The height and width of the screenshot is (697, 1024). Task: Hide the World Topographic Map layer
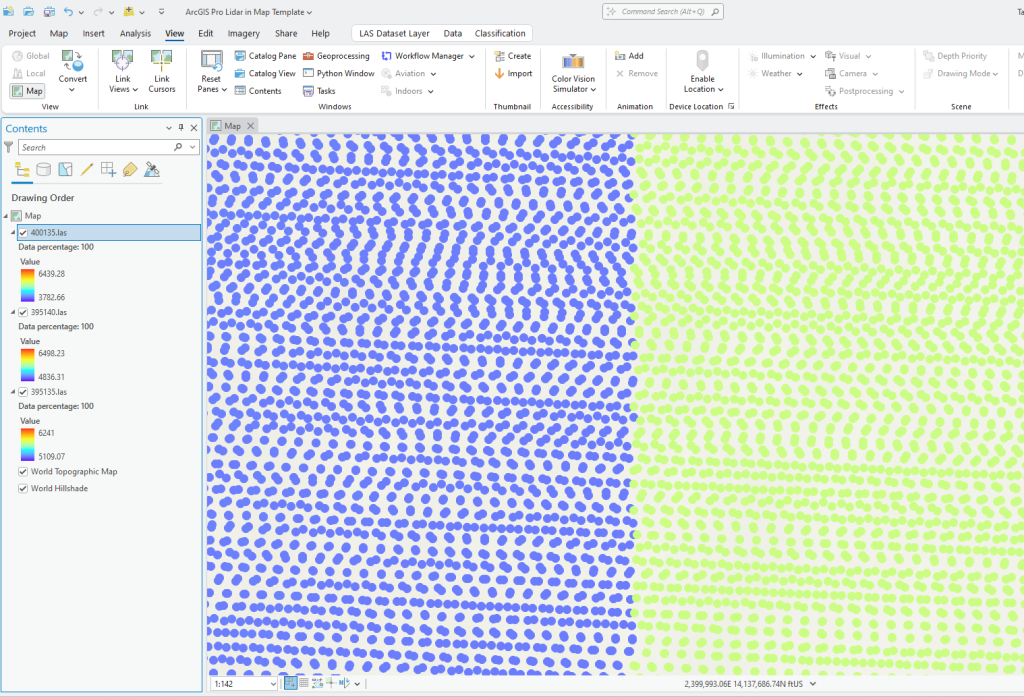click(22, 471)
